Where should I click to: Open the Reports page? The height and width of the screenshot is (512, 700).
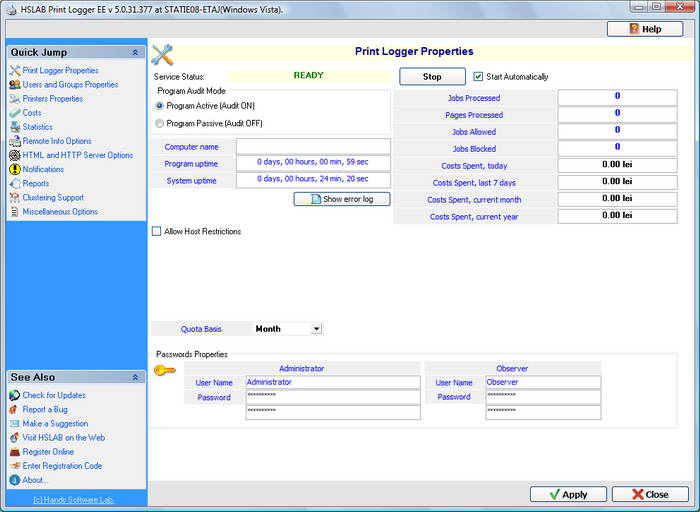click(36, 183)
